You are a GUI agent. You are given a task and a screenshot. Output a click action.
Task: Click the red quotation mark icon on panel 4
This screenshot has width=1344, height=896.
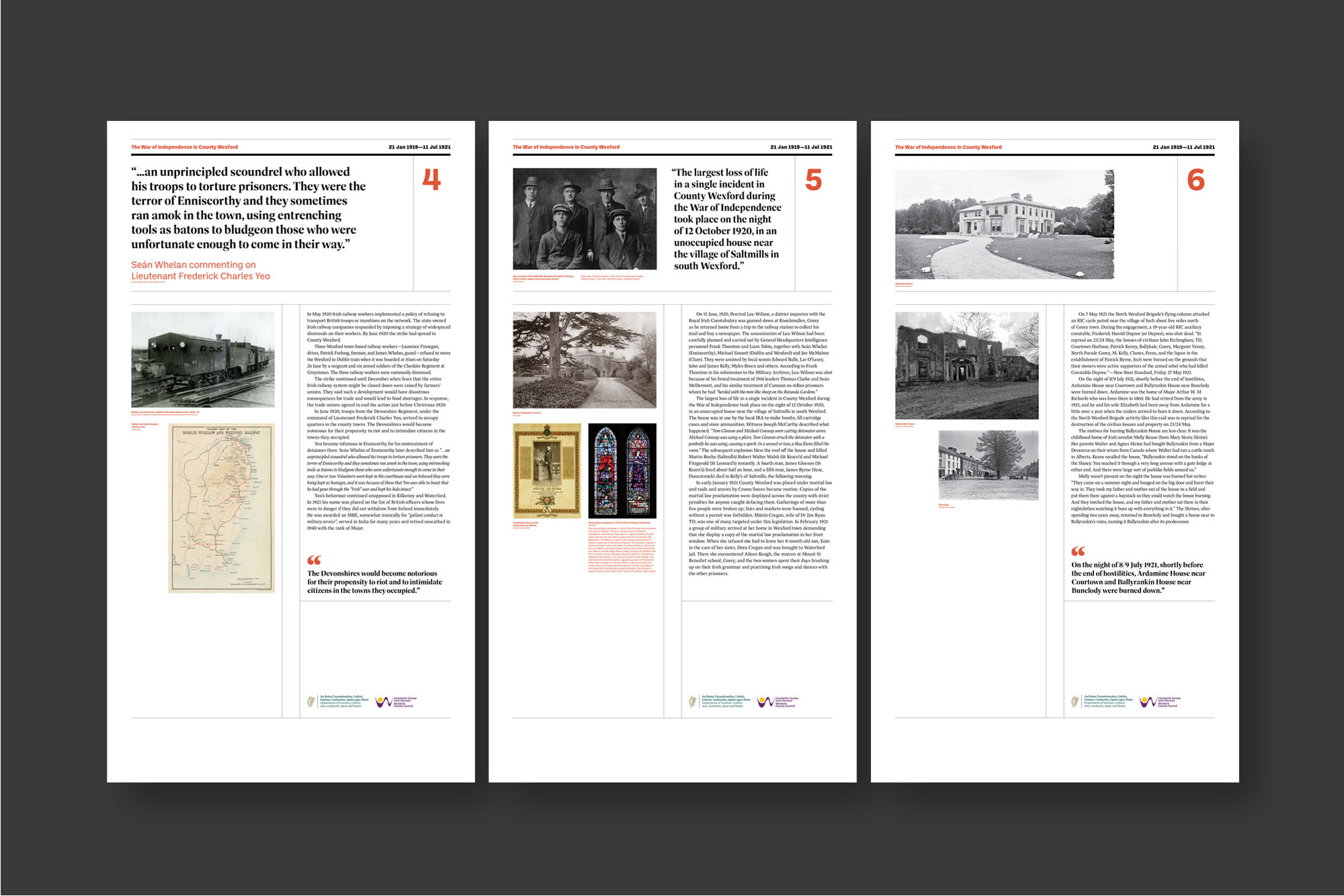tap(314, 560)
